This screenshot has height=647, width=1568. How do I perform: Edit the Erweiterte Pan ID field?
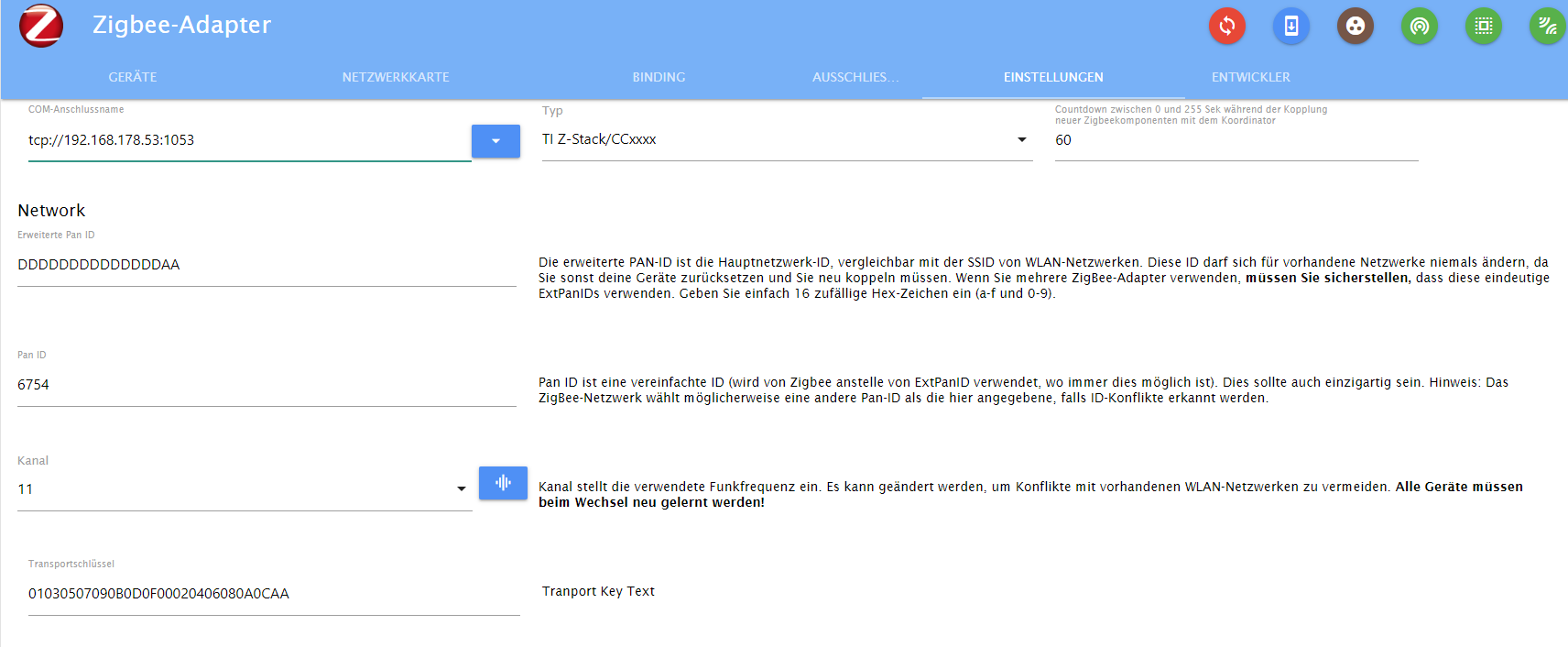pos(267,265)
